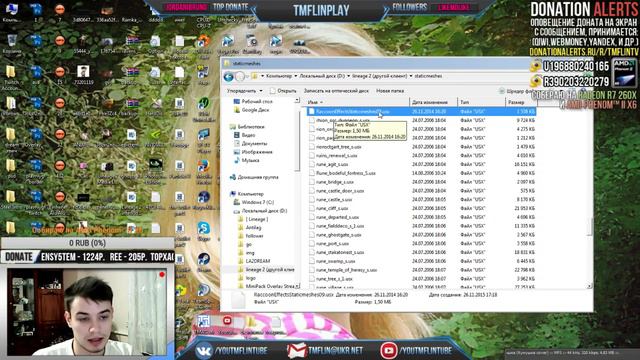Open the Упорядочить dropdown menu

click(x=244, y=91)
